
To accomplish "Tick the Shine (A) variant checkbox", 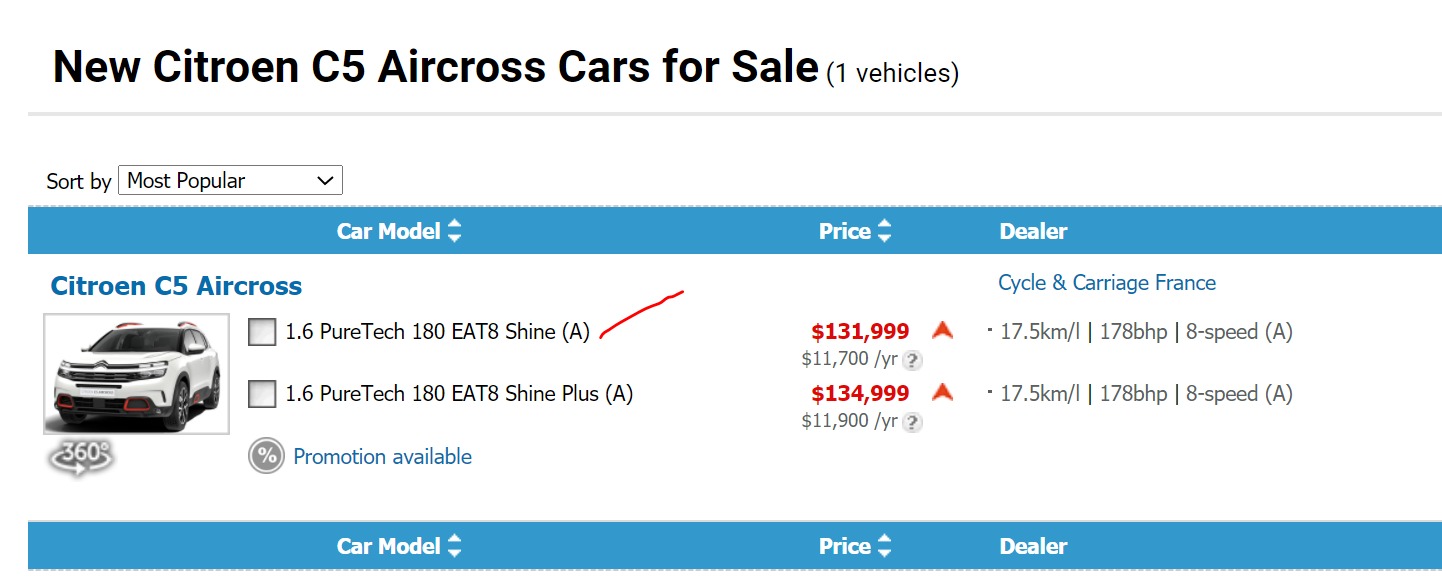I will [262, 332].
